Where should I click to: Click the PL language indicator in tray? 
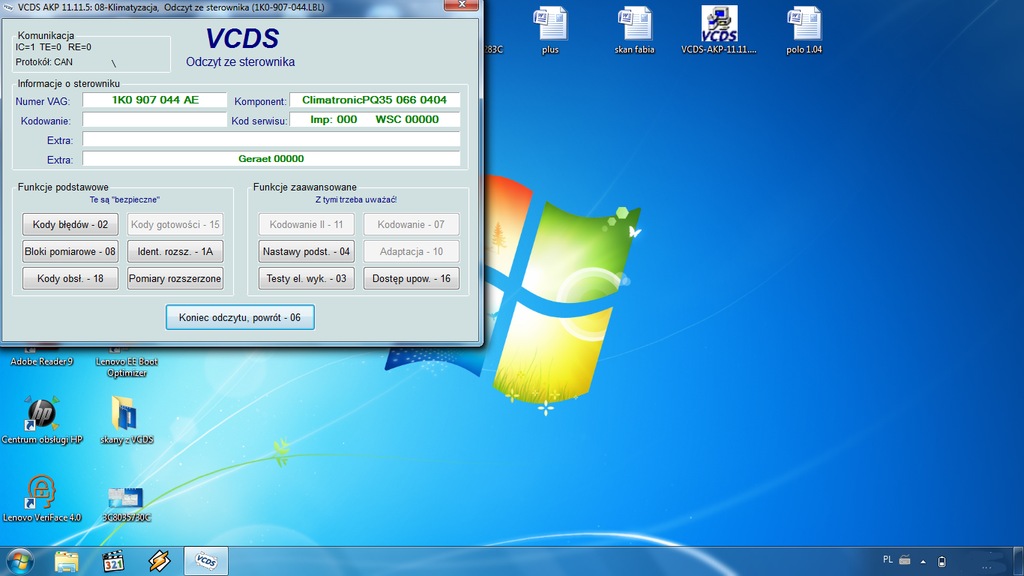click(x=888, y=560)
